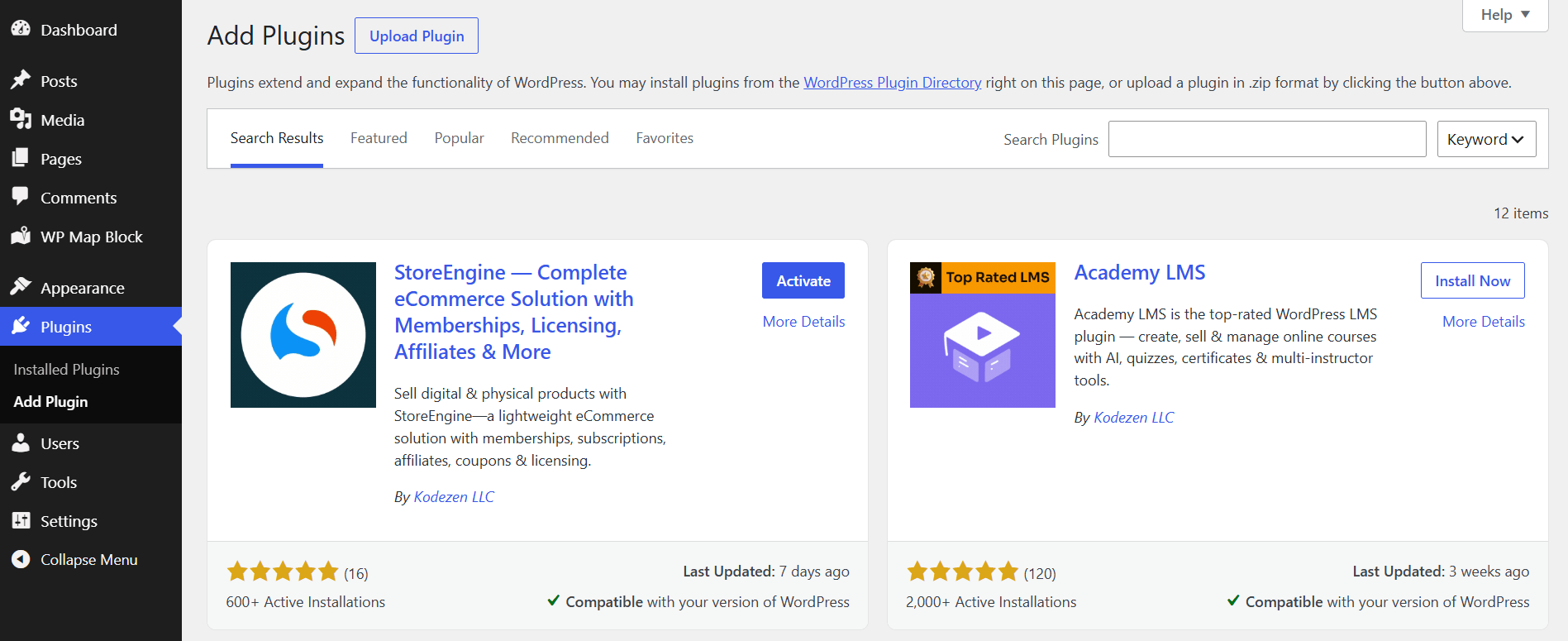Open More Details for StoreEngine
This screenshot has height=641, width=1568.
pyautogui.click(x=803, y=322)
